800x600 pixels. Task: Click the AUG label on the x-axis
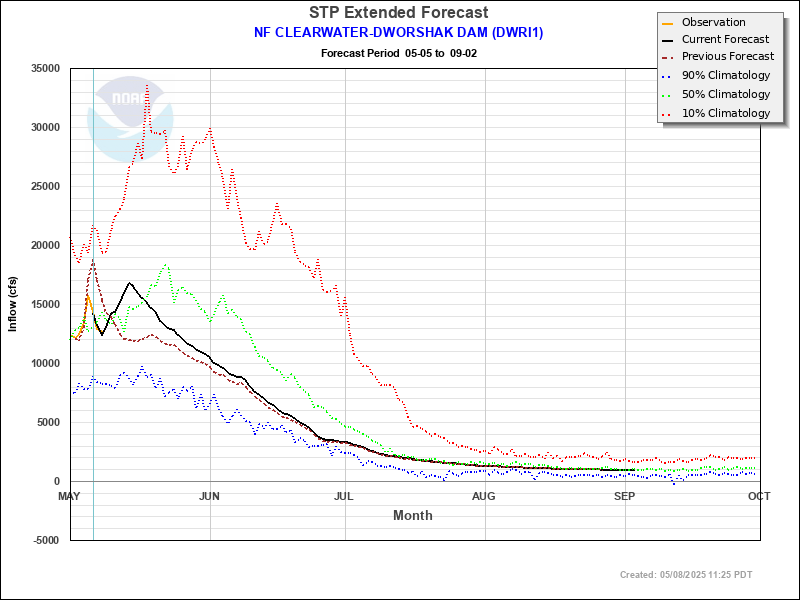(483, 496)
